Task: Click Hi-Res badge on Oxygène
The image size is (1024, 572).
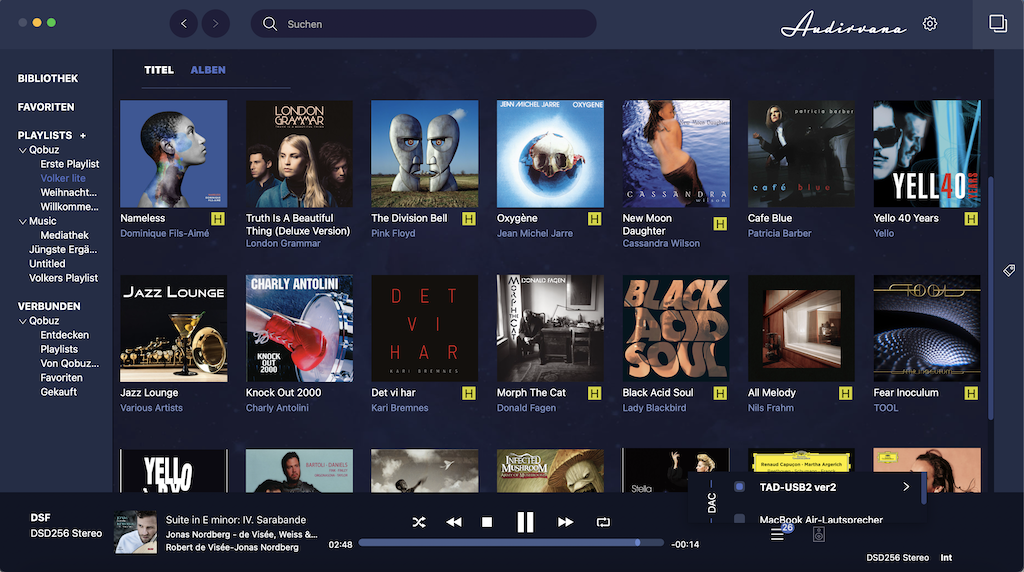Action: [x=594, y=219]
